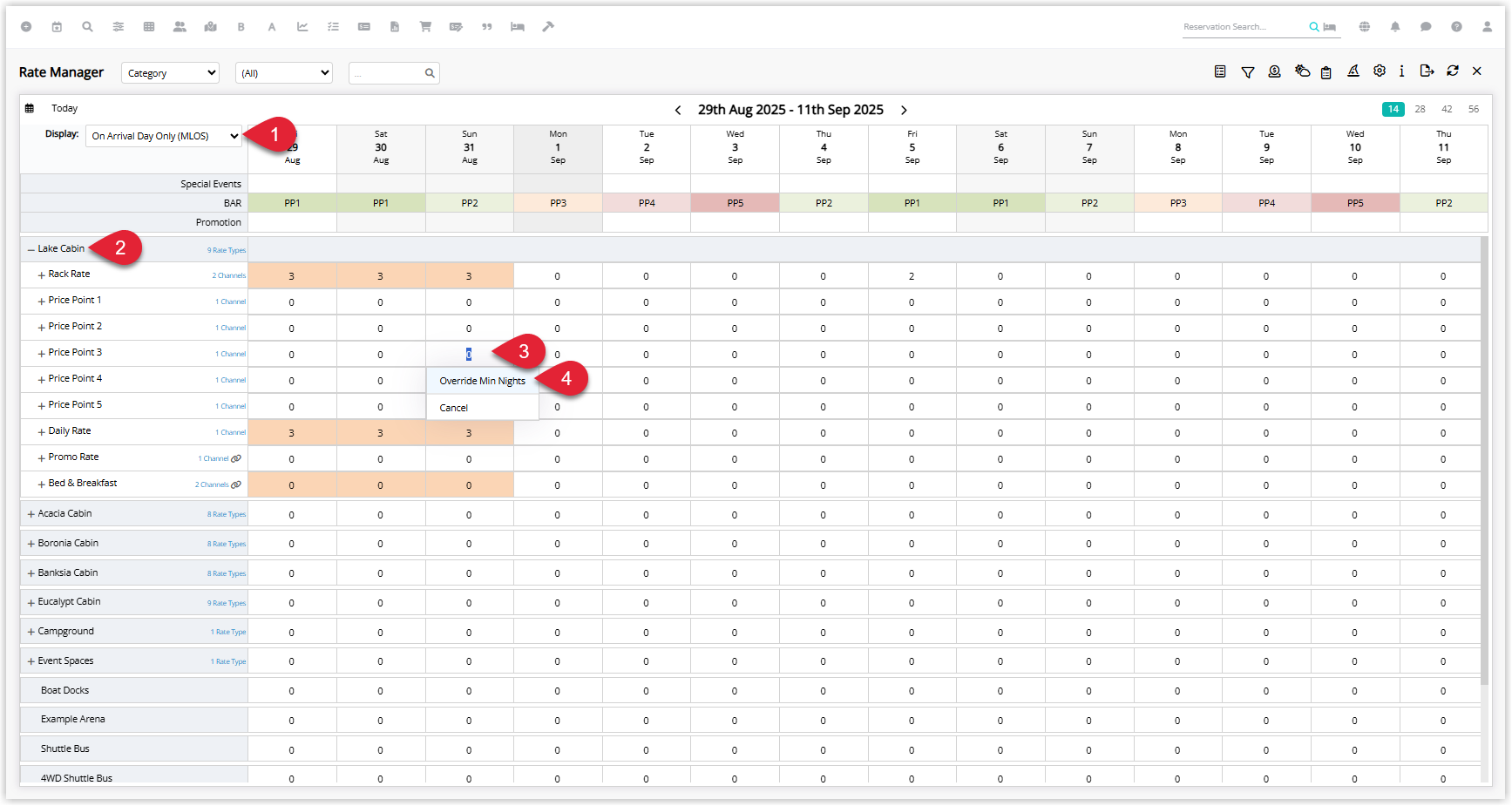Expand the Acacia Cabin category
The image size is (1512, 806).
(x=31, y=514)
